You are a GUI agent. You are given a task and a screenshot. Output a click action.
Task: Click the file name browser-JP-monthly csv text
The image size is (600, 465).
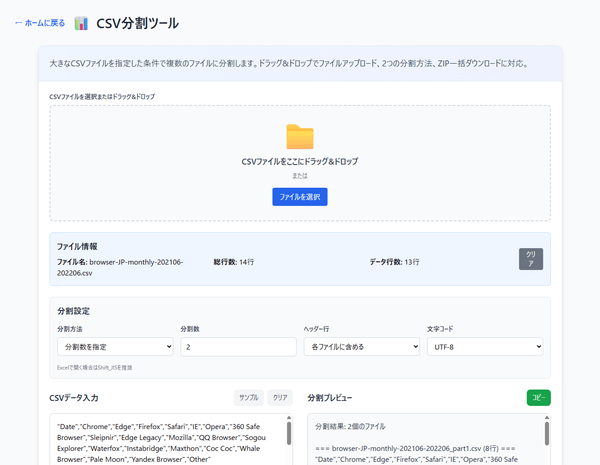pyautogui.click(x=100, y=266)
